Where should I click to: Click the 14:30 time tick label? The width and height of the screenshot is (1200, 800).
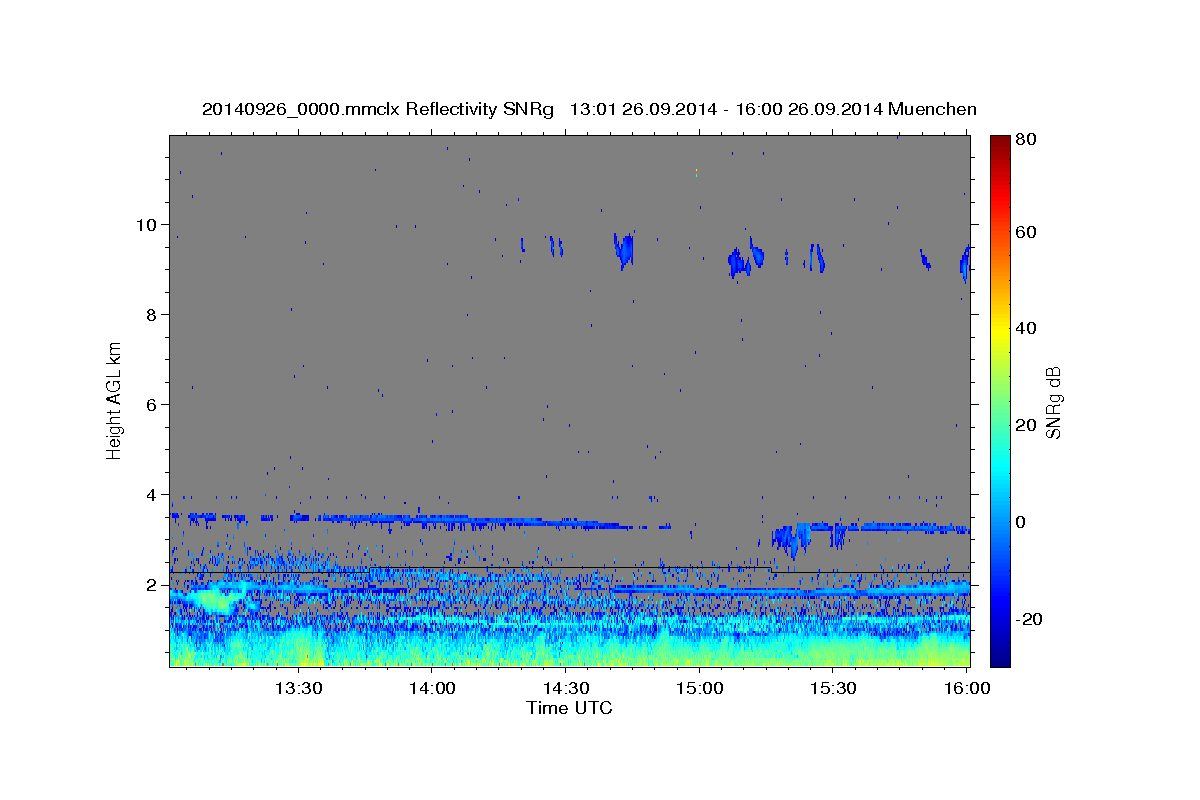[x=566, y=688]
